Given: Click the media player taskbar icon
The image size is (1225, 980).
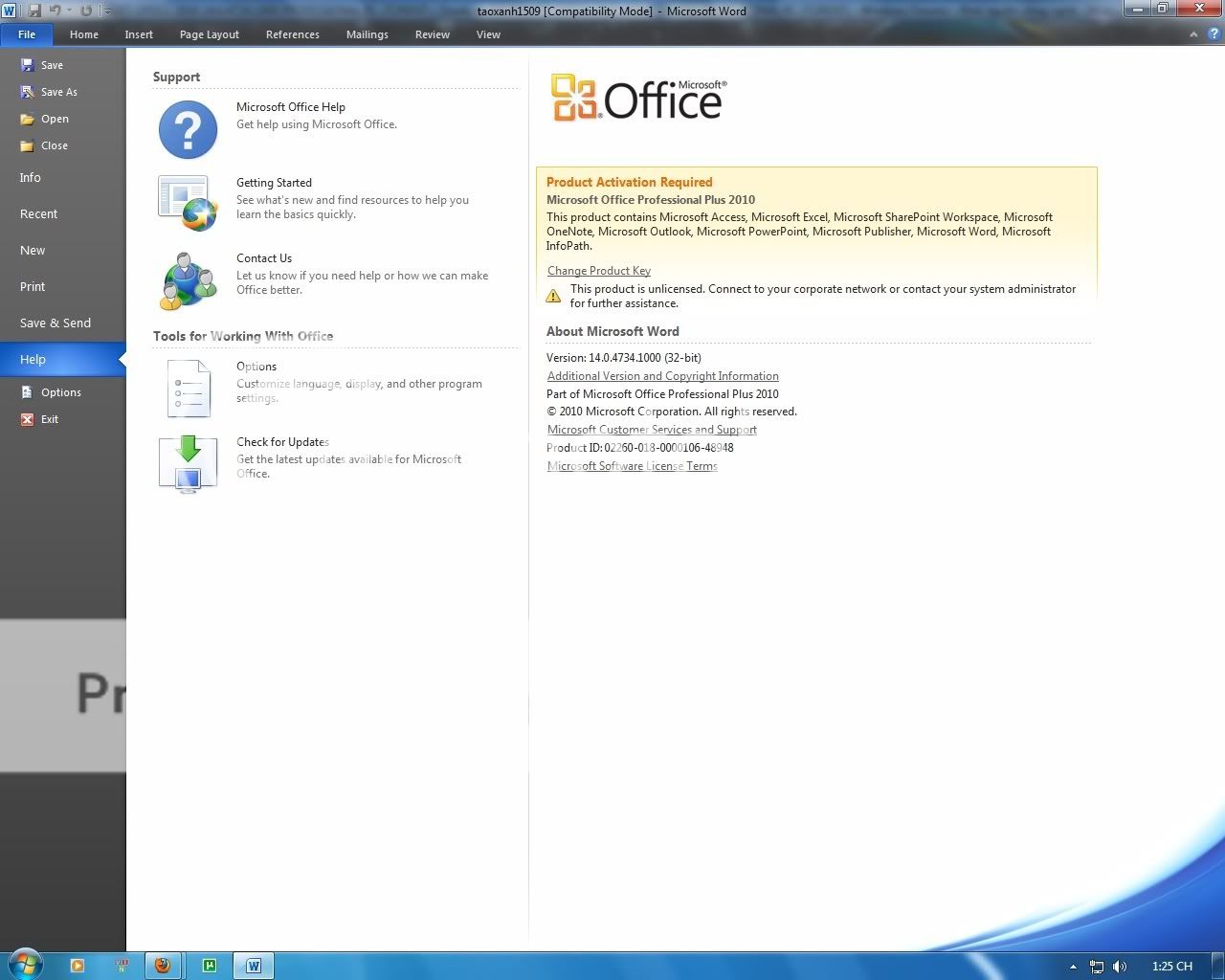Looking at the screenshot, I should (x=78, y=966).
